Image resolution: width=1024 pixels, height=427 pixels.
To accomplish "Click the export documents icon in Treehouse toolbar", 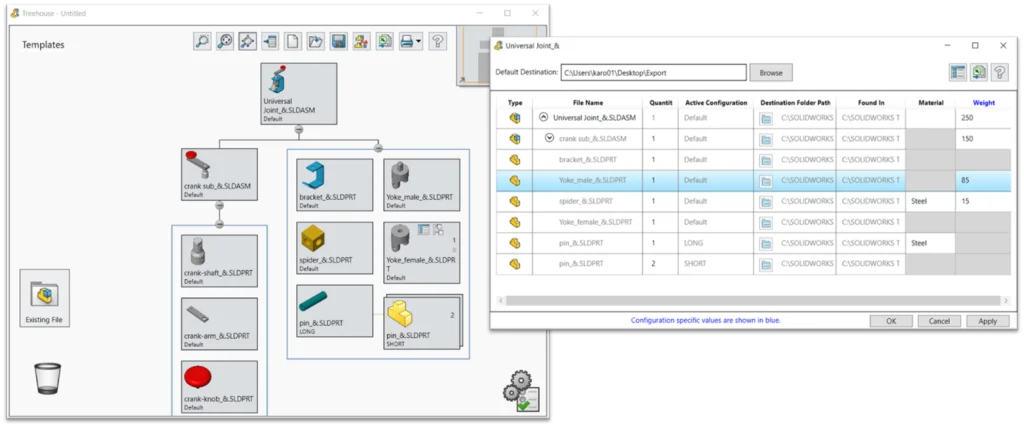I will (385, 42).
